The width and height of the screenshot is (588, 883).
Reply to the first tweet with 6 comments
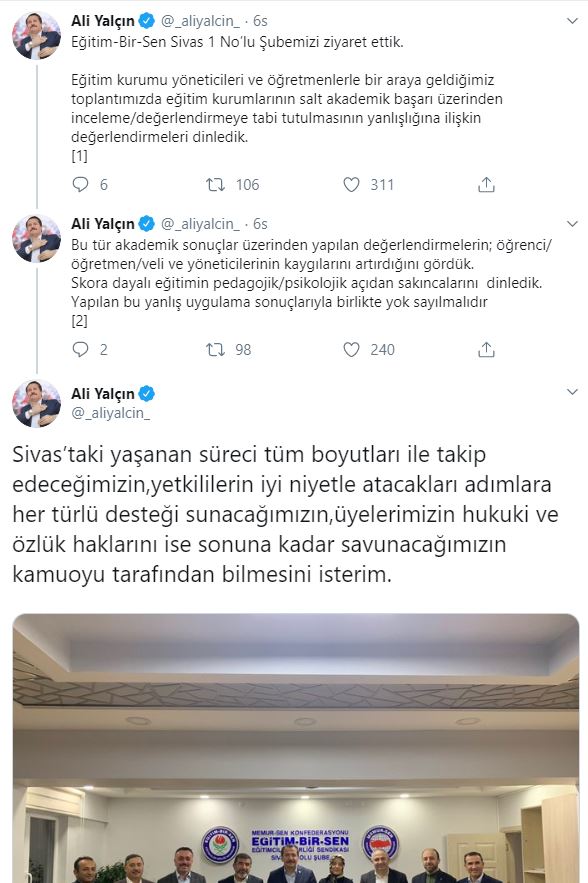[81, 184]
